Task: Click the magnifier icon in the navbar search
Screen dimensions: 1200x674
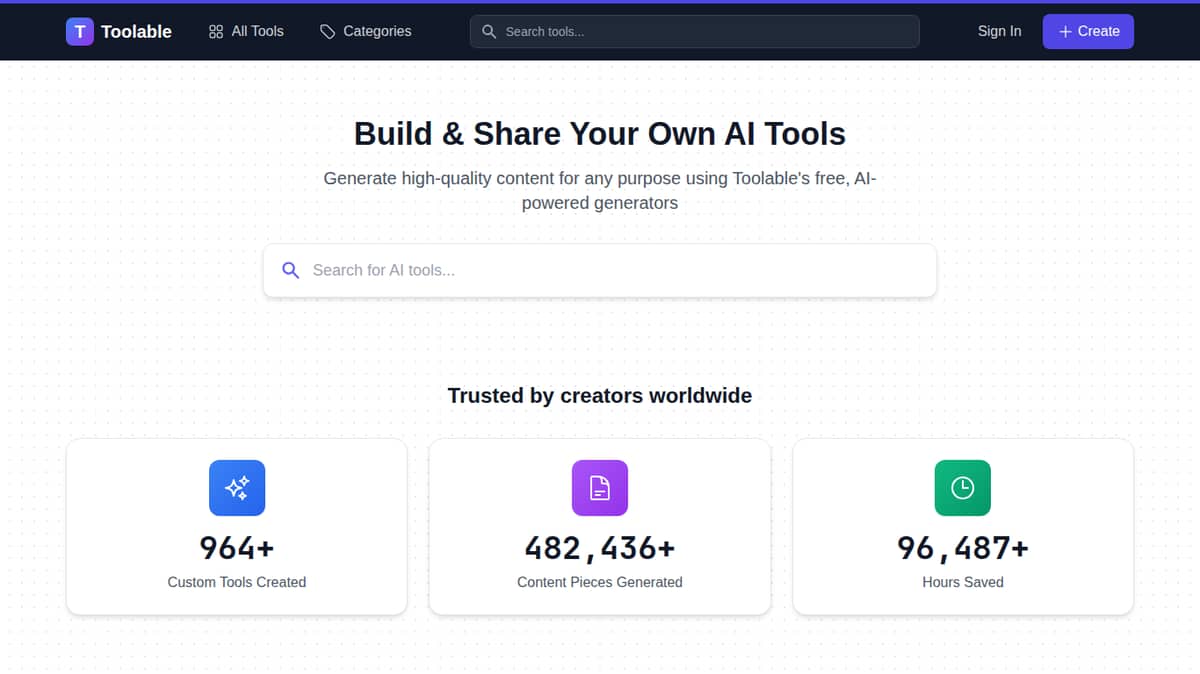Action: click(x=489, y=31)
